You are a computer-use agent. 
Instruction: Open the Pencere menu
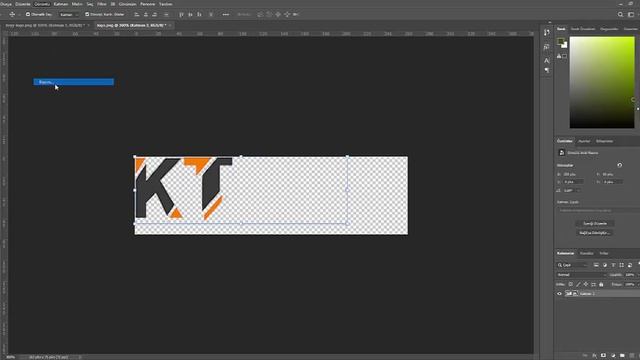pos(147,4)
